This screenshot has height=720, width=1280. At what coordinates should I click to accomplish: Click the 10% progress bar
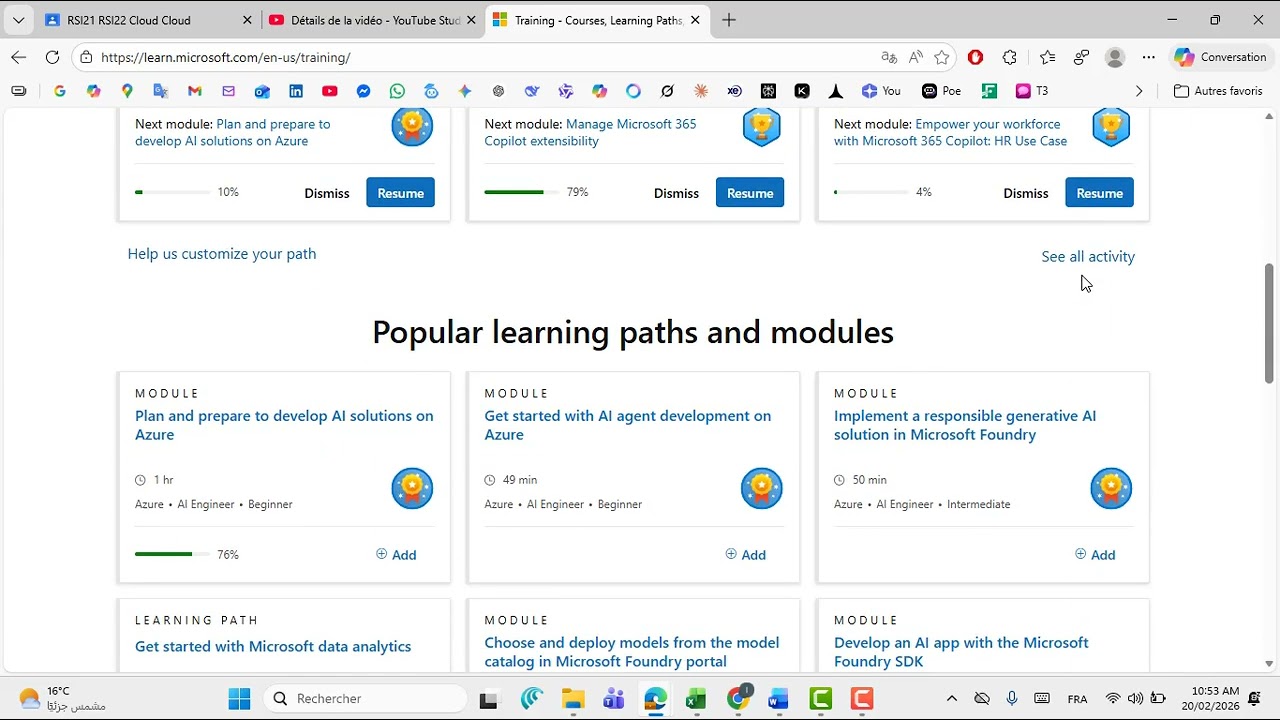click(x=173, y=192)
